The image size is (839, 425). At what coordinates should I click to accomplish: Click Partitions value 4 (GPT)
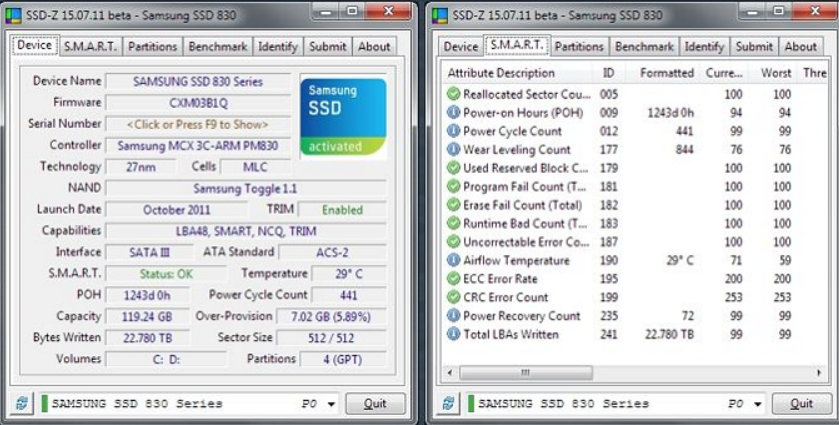[342, 359]
